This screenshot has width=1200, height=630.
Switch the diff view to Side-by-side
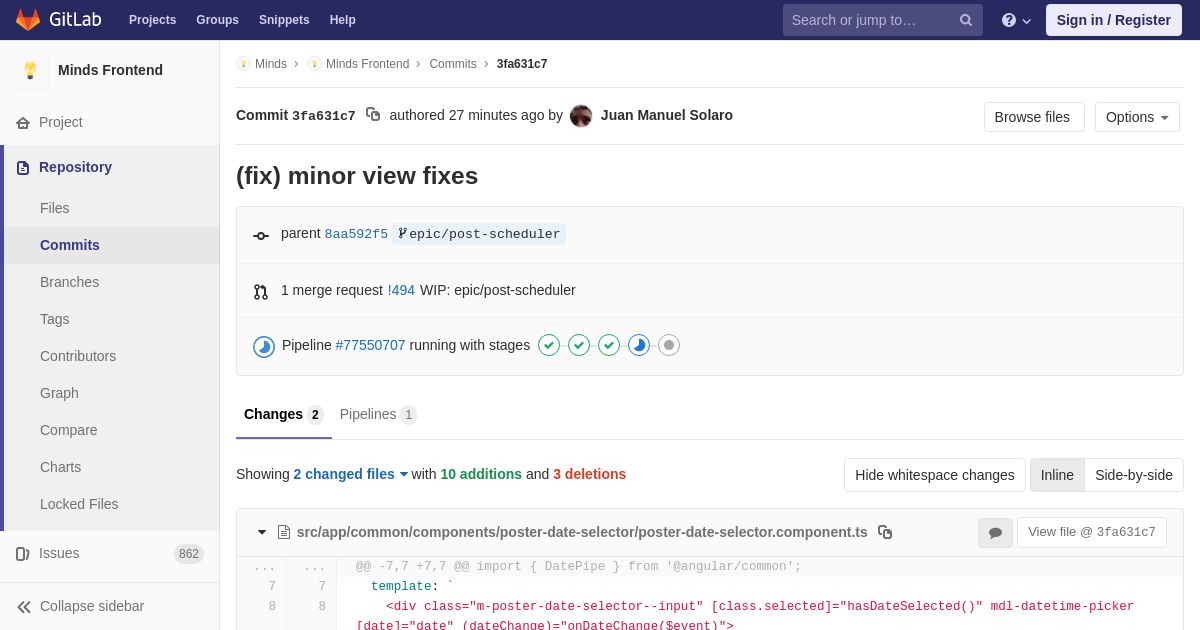(1134, 475)
